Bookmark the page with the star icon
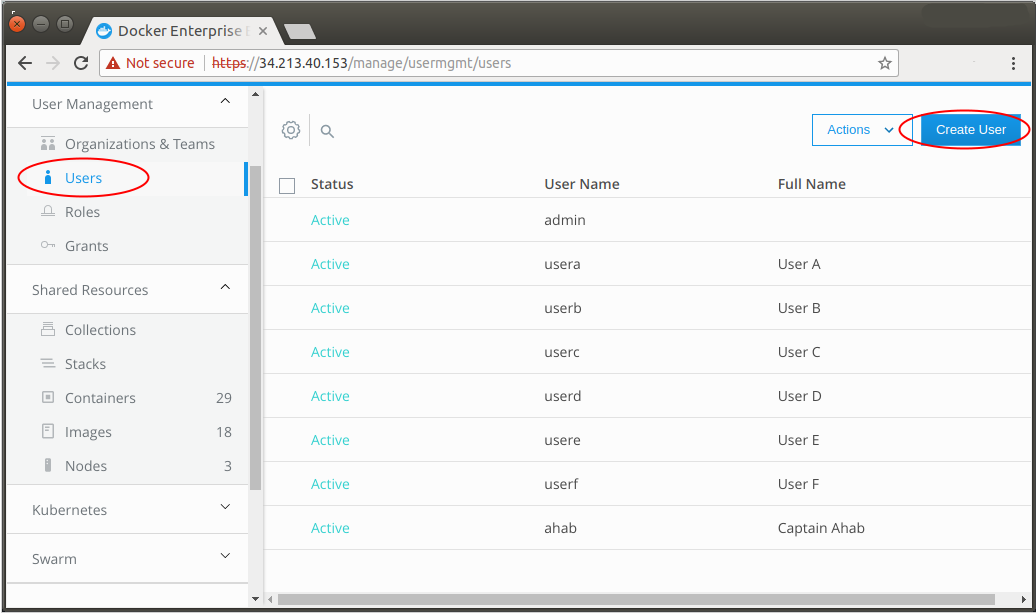The image size is (1036, 613). pyautogui.click(x=884, y=63)
